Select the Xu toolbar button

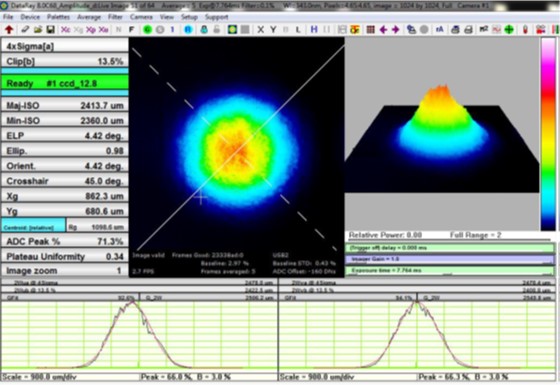coord(104,30)
